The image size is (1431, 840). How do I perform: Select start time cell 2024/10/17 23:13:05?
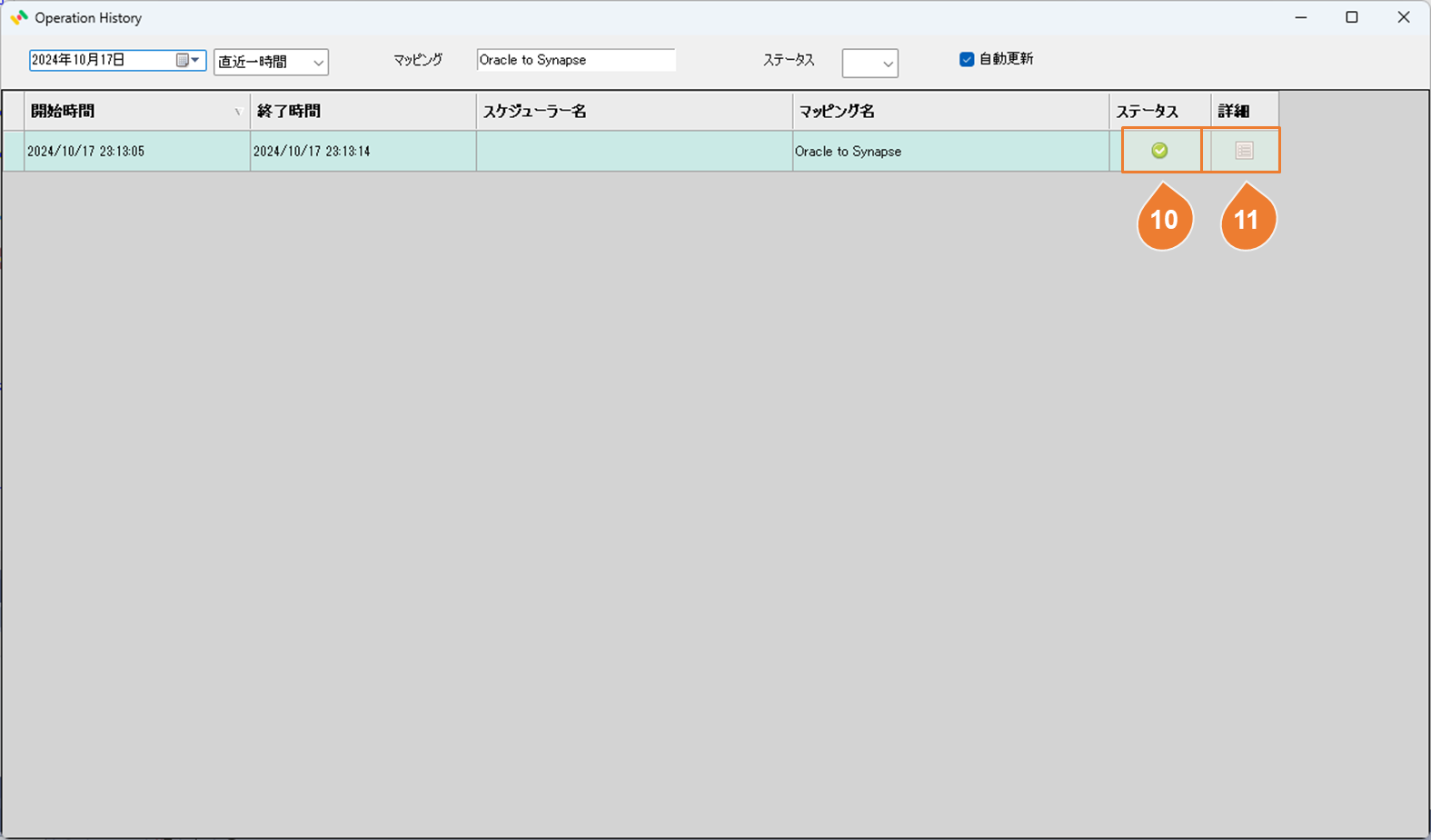click(x=137, y=151)
